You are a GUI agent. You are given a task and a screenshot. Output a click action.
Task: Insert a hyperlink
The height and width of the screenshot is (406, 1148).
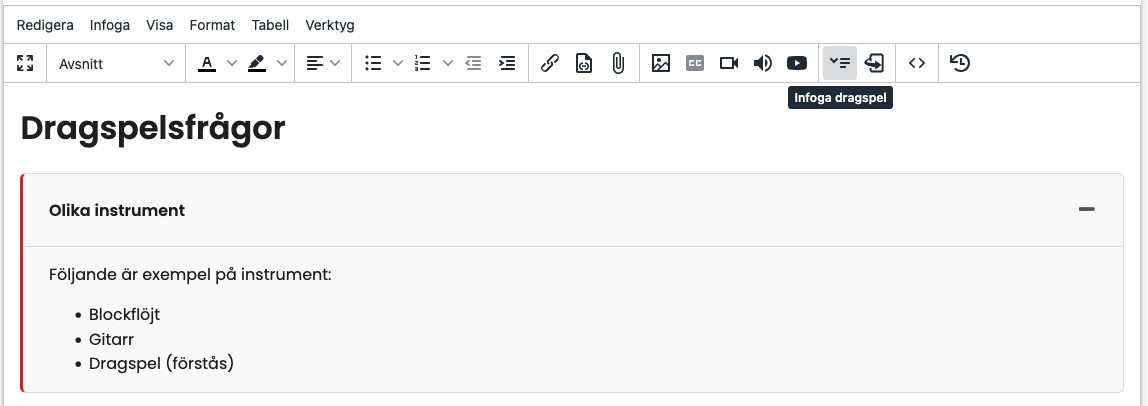tap(549, 63)
